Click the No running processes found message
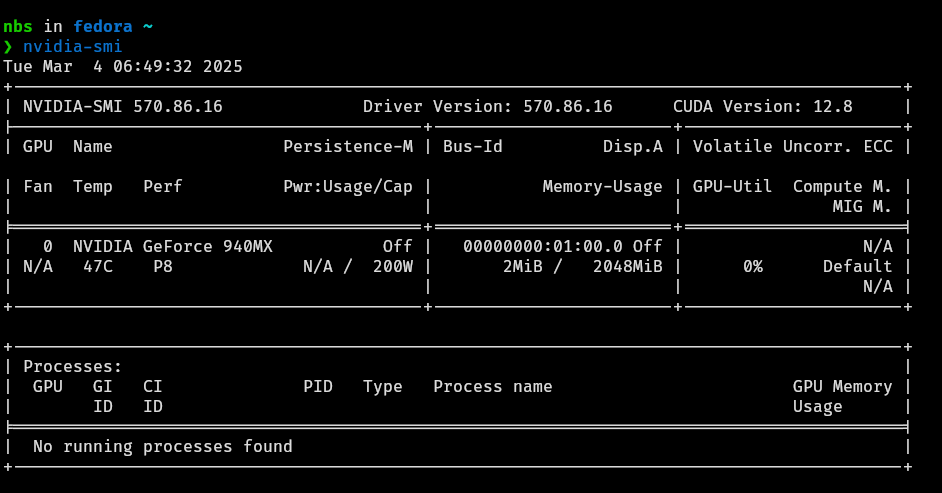Screen dimensions: 942x493 [x=163, y=446]
